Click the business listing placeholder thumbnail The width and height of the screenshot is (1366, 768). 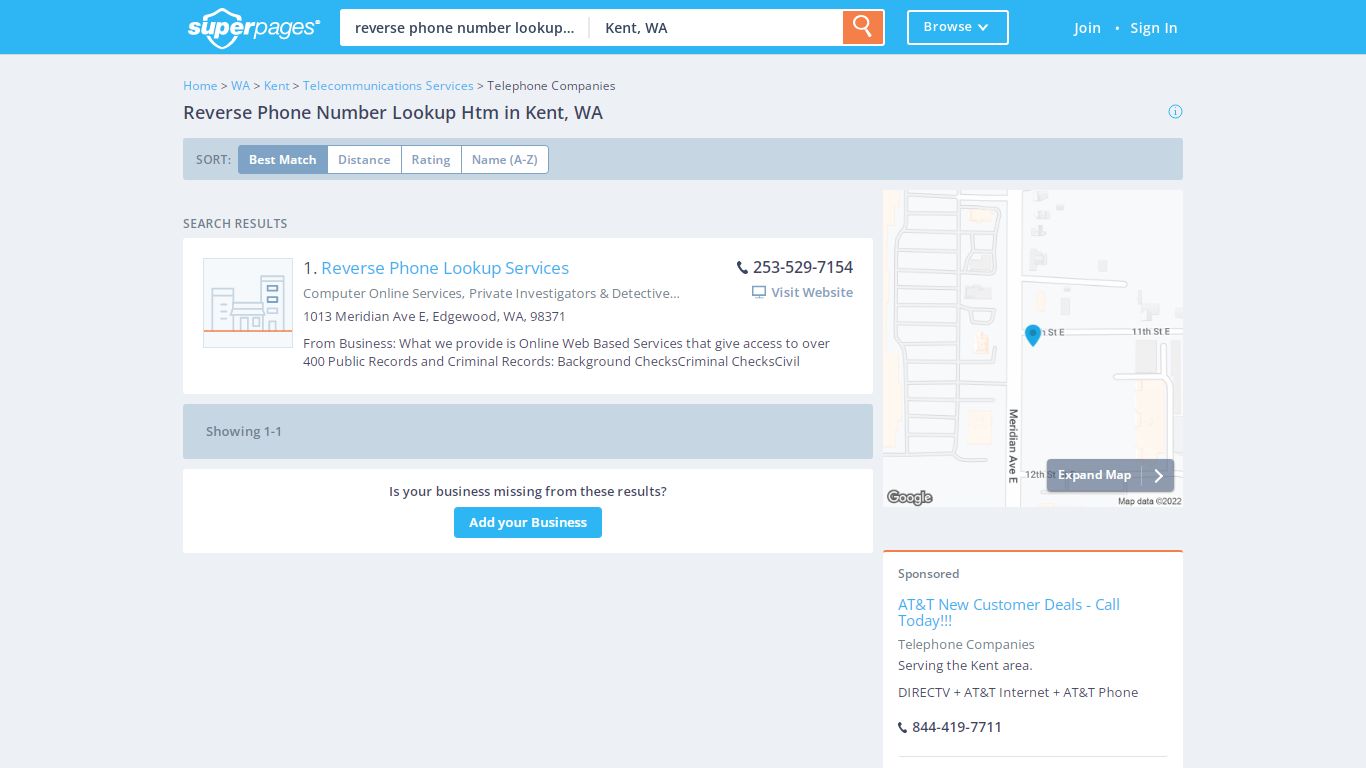pos(248,303)
